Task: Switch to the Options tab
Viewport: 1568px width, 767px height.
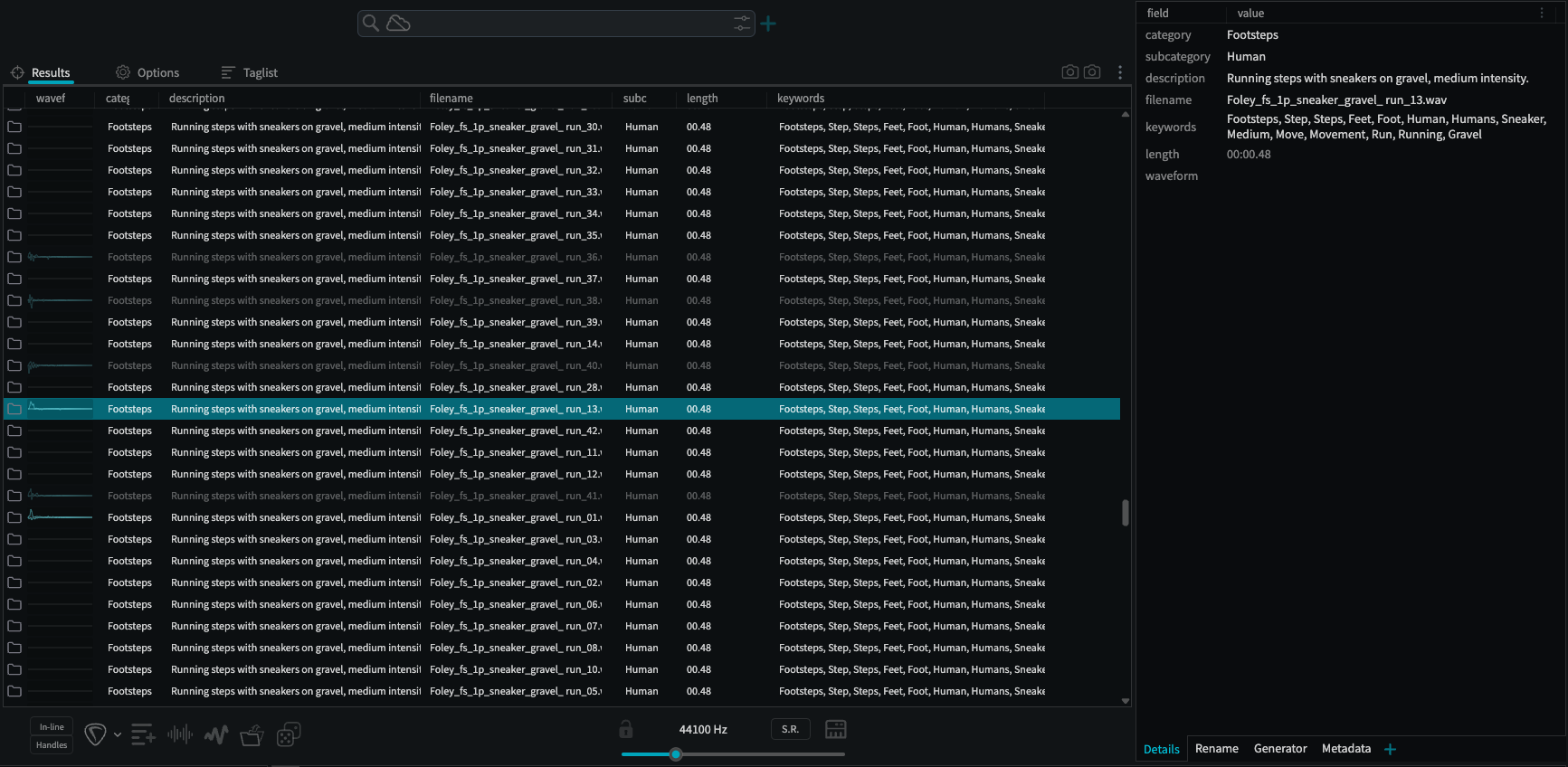Action: 147,72
